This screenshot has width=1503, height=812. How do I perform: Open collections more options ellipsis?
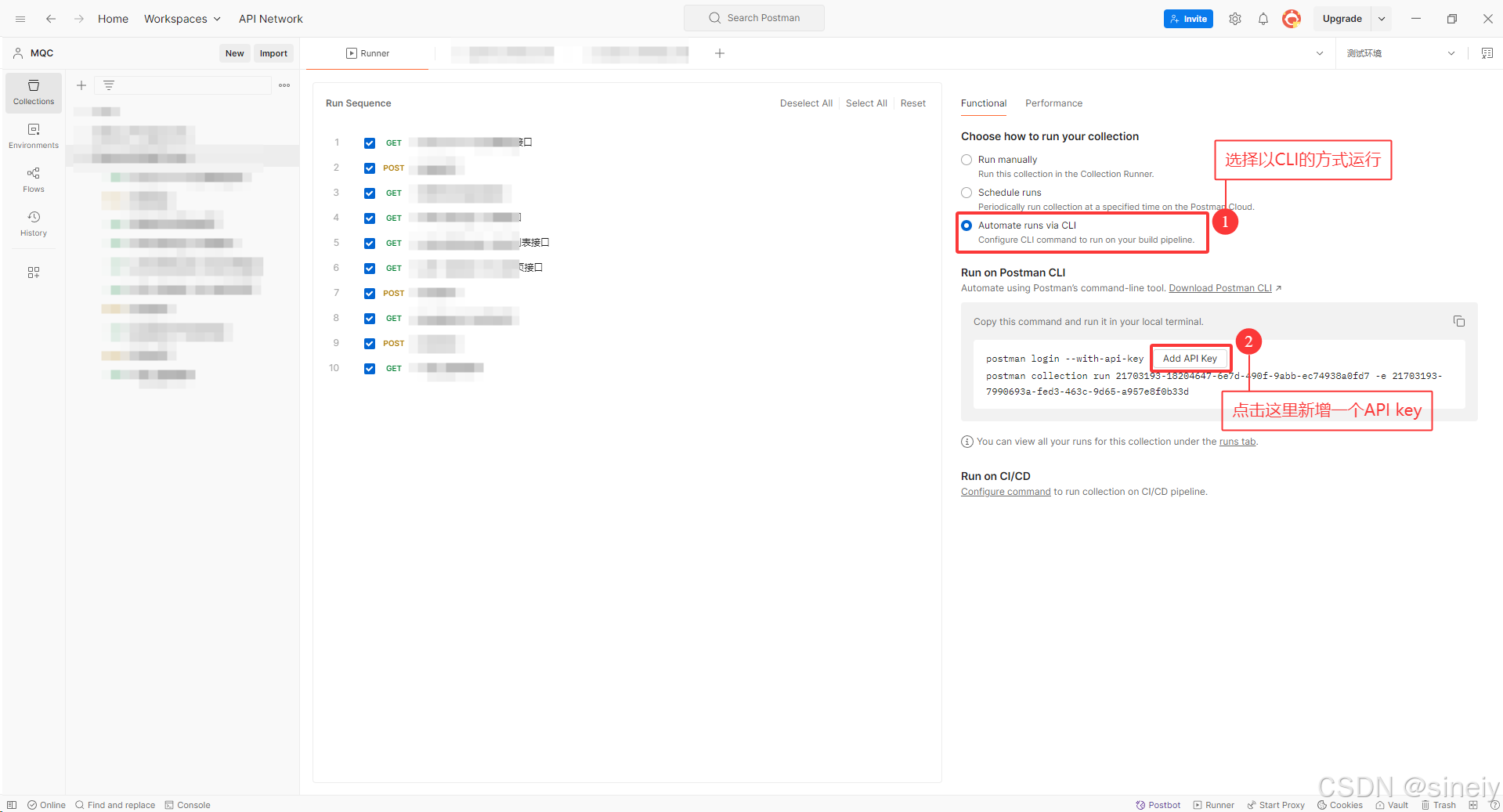pos(284,85)
